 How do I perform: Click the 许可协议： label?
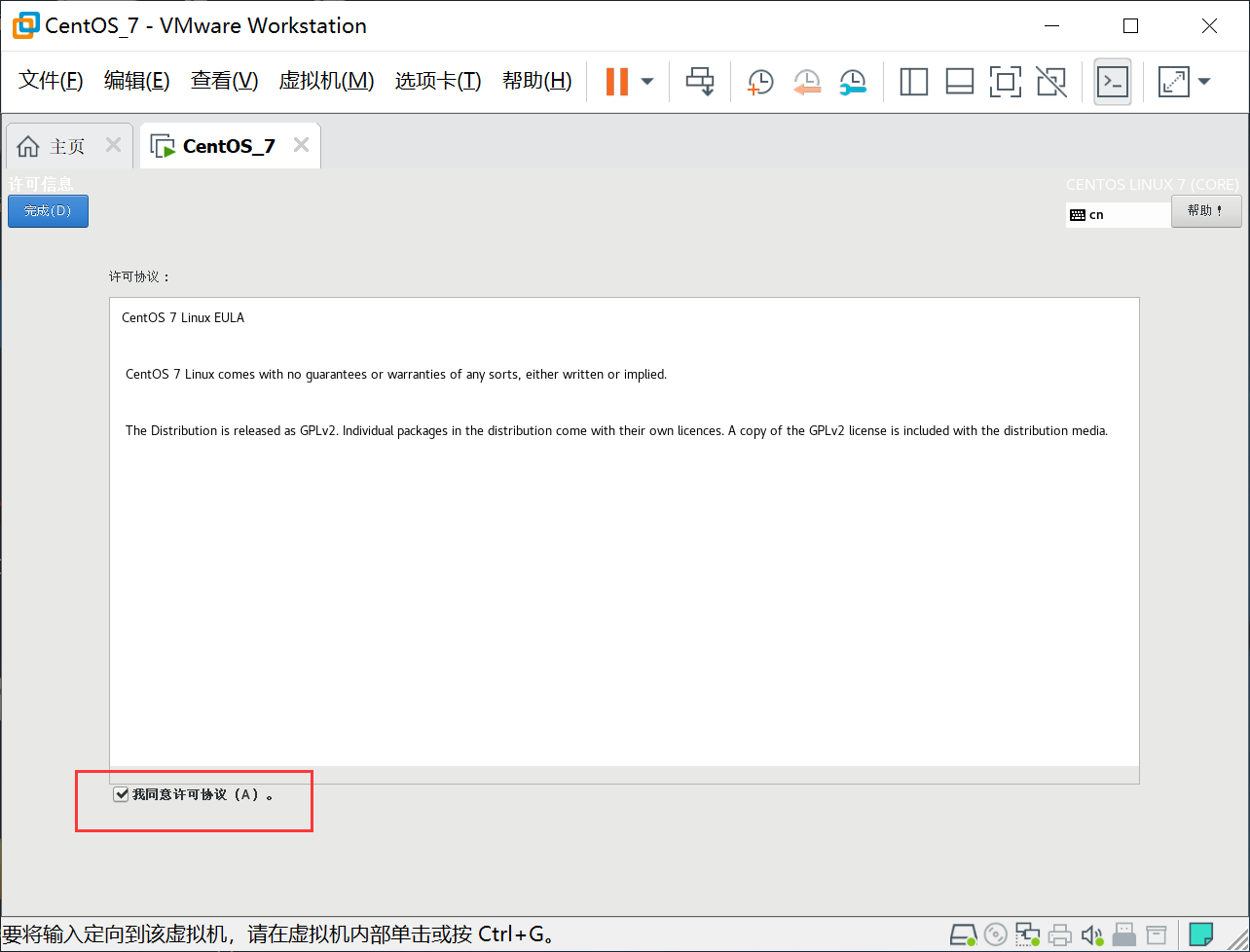click(x=139, y=276)
